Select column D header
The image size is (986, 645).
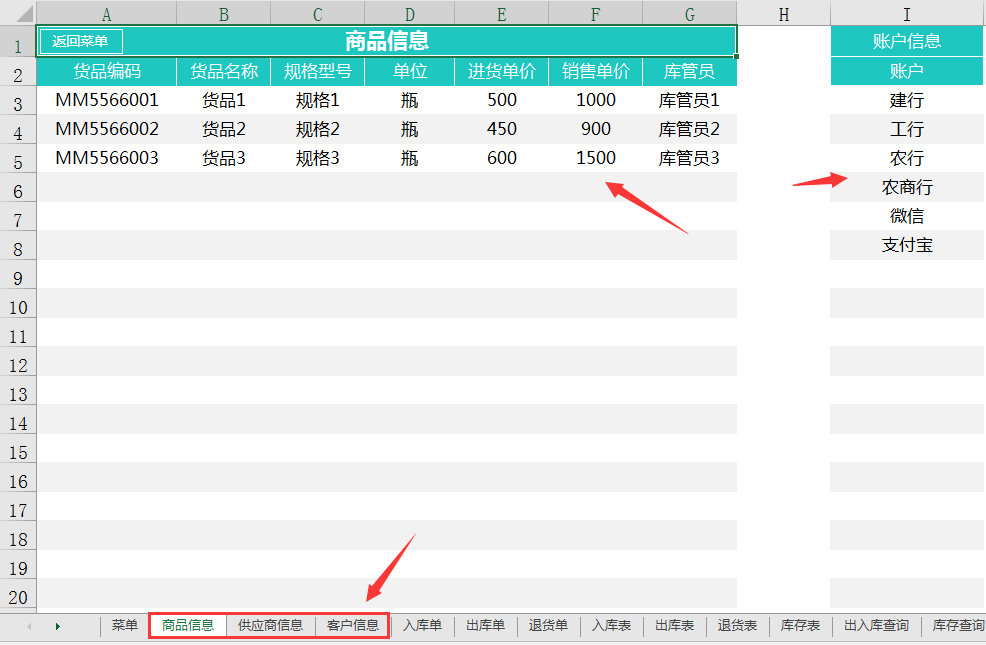click(x=409, y=14)
